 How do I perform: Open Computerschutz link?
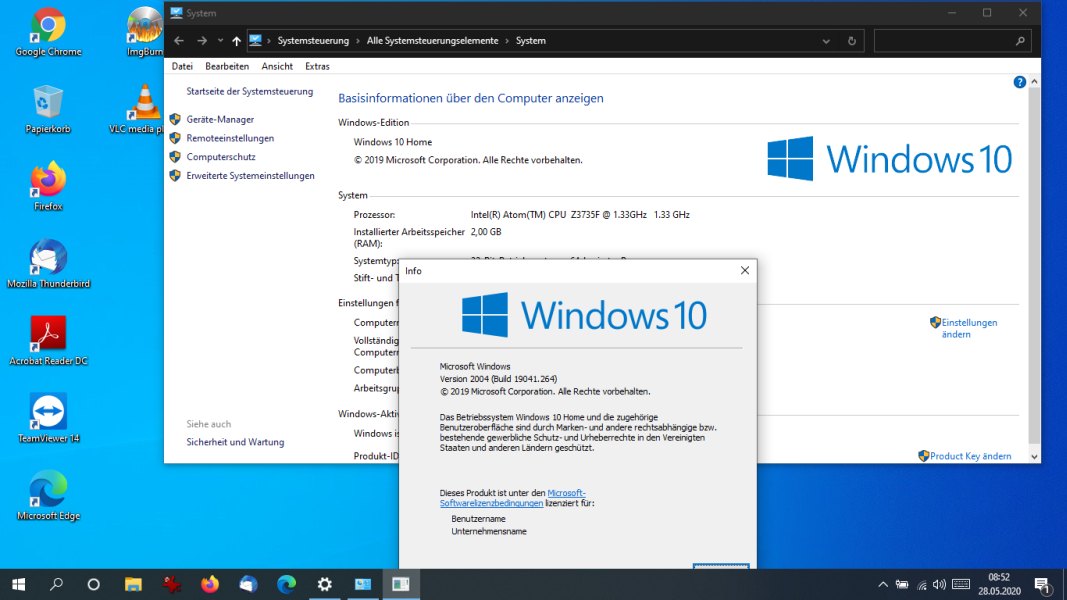click(220, 156)
